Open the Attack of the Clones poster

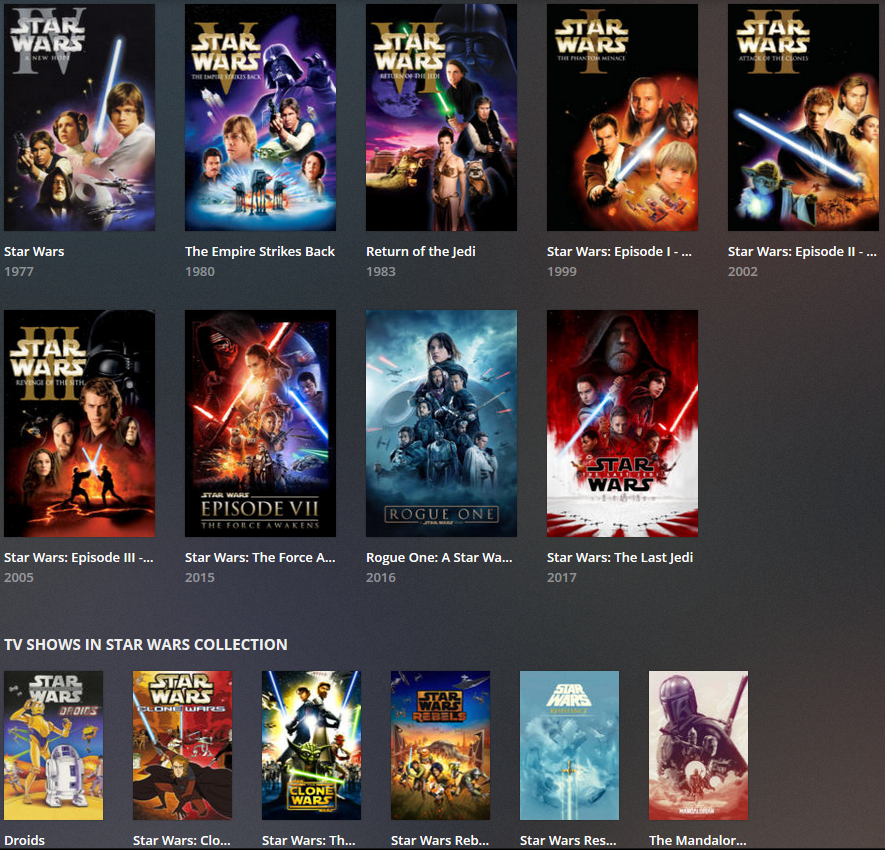coord(803,117)
